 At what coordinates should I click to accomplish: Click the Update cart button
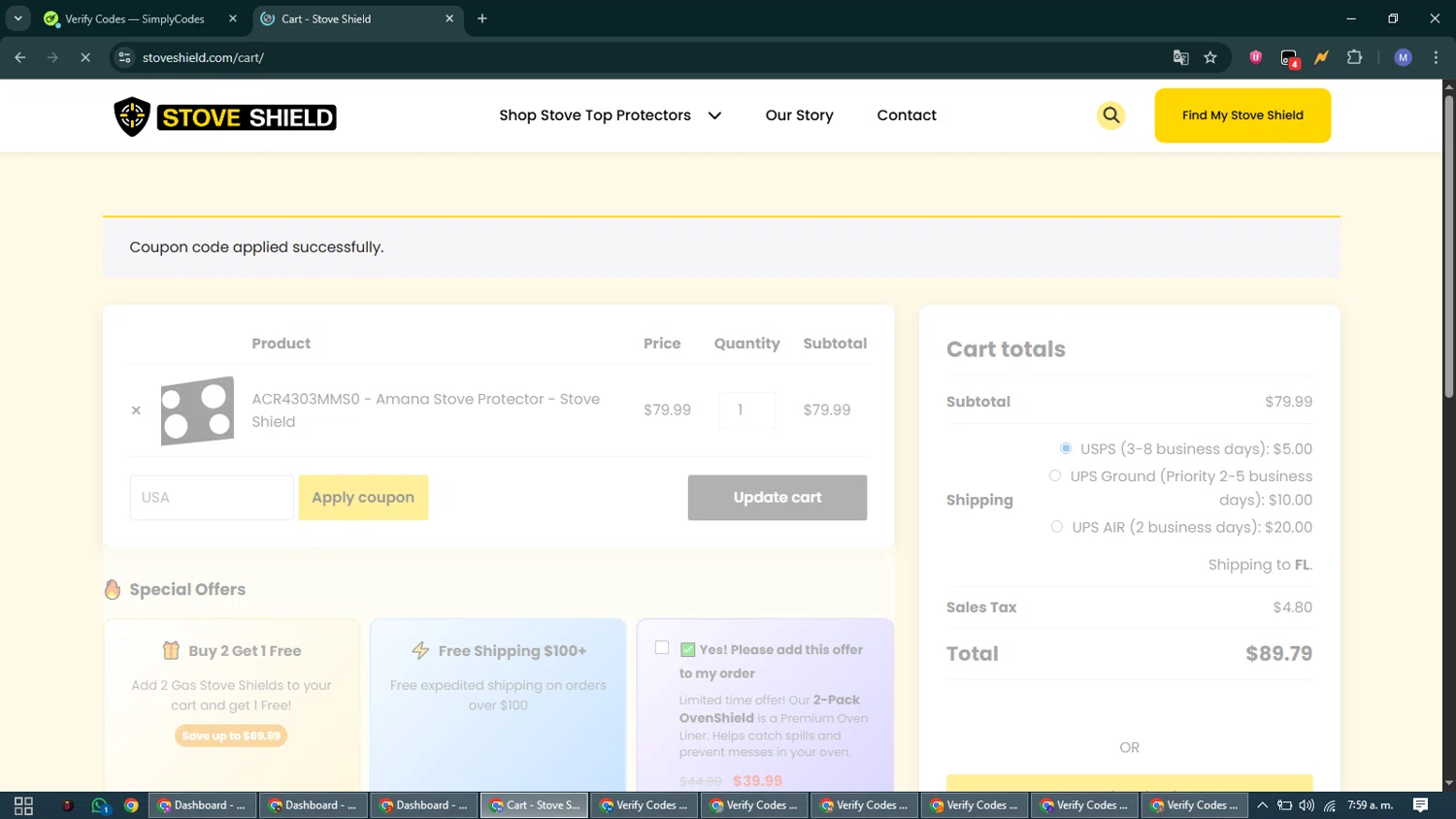[778, 498]
